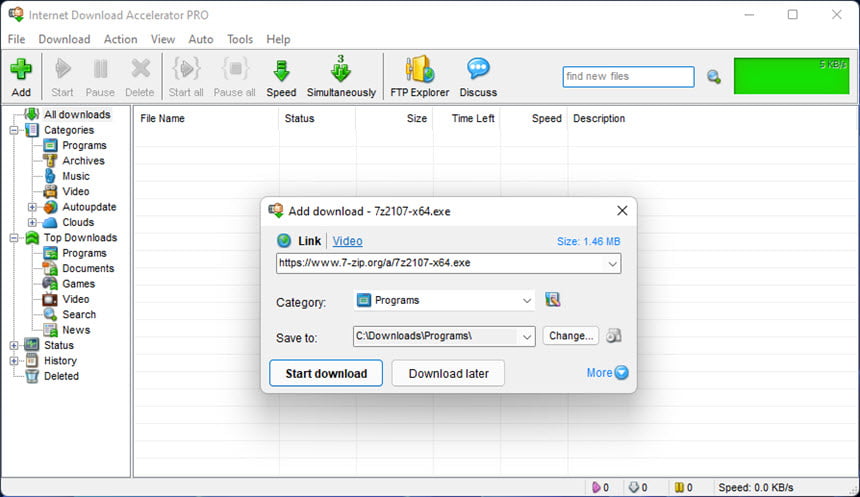Sort by Status column header
This screenshot has width=860, height=497.
[299, 118]
